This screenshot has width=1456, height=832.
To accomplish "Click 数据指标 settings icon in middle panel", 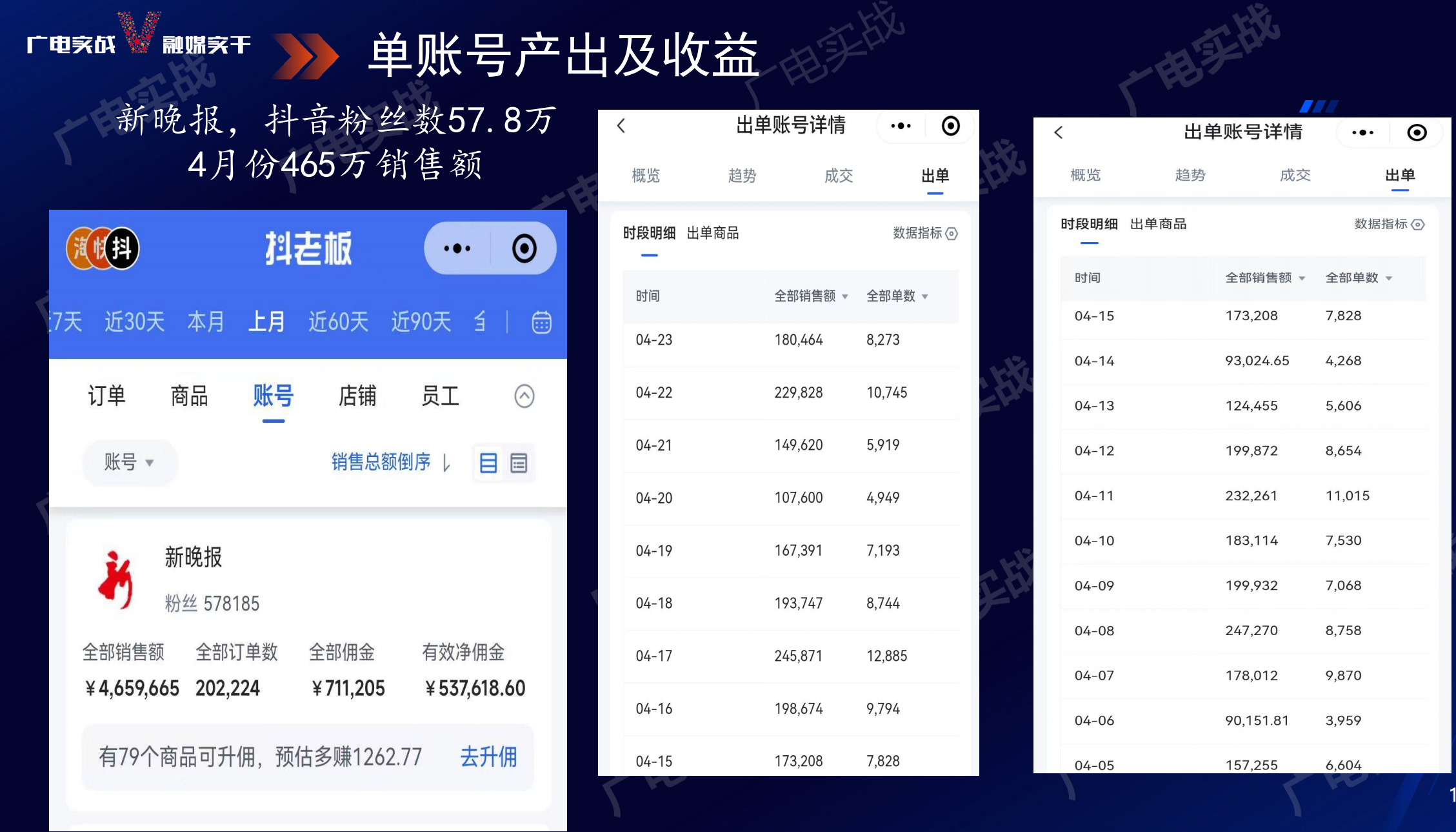I will tap(952, 234).
